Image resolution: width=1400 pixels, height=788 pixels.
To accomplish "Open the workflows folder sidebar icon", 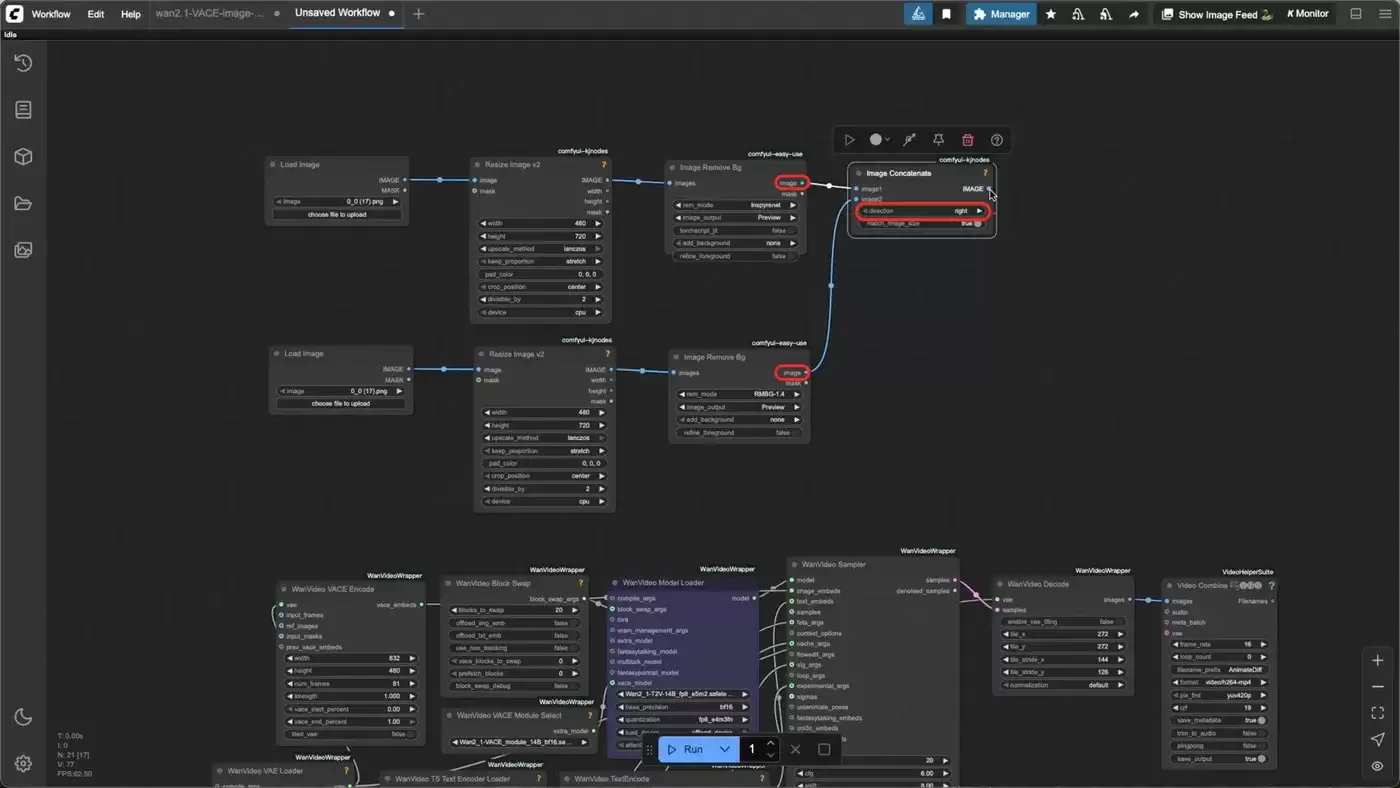I will point(23,204).
